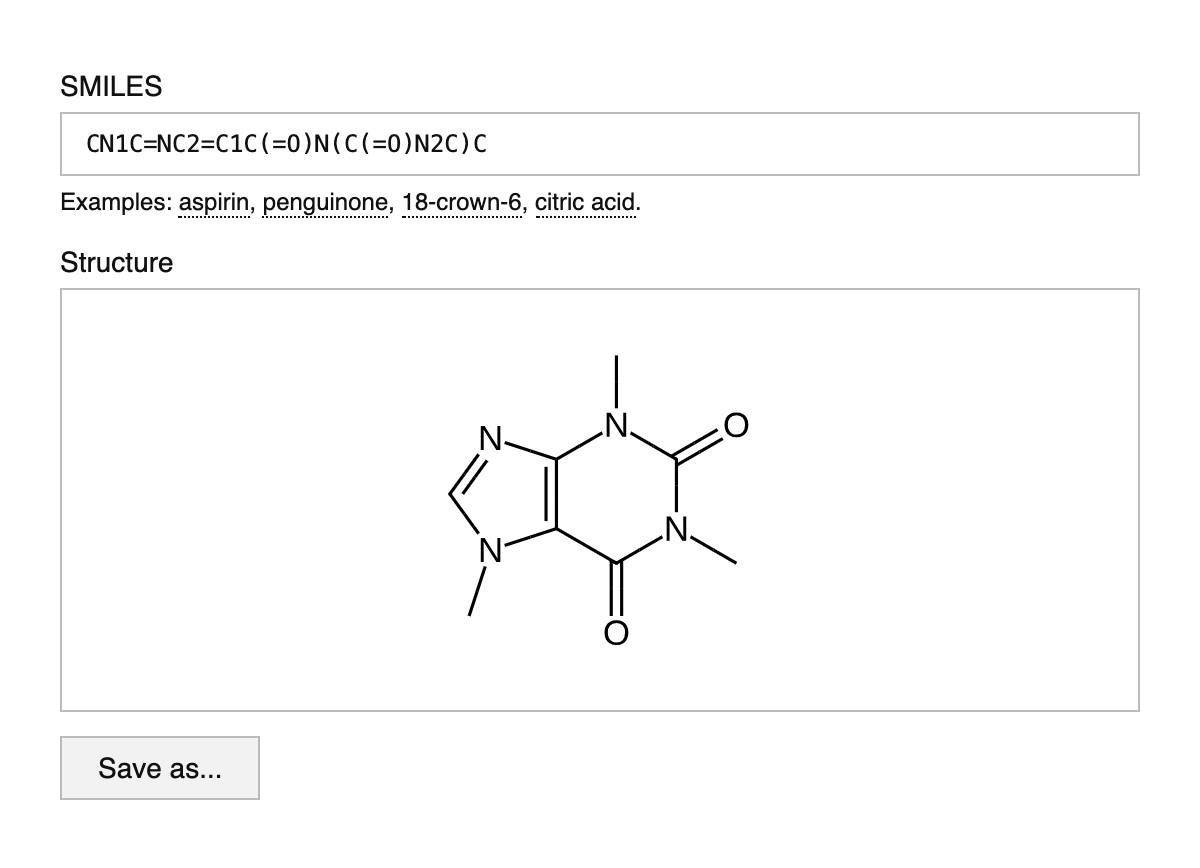This screenshot has width=1200, height=868.
Task: Click the methyl bond below lower-left nitrogen
Action: click(x=478, y=592)
